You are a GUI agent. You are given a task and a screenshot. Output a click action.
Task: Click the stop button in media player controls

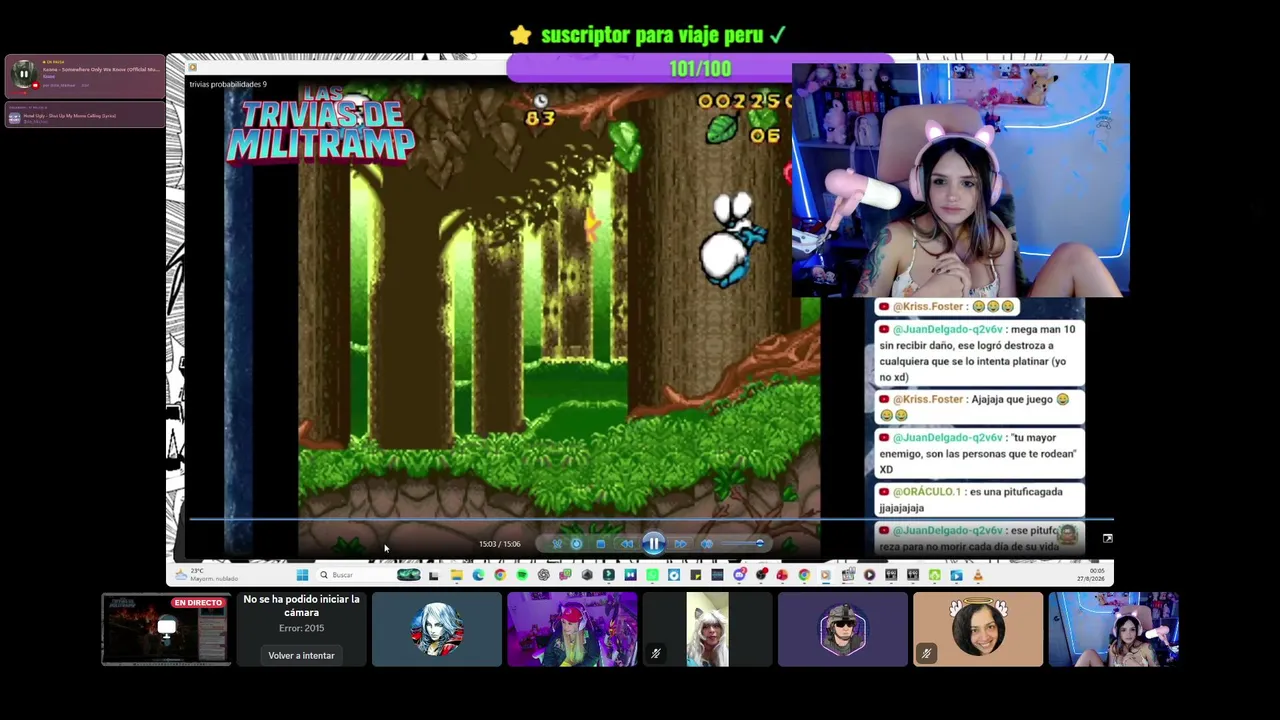(600, 544)
